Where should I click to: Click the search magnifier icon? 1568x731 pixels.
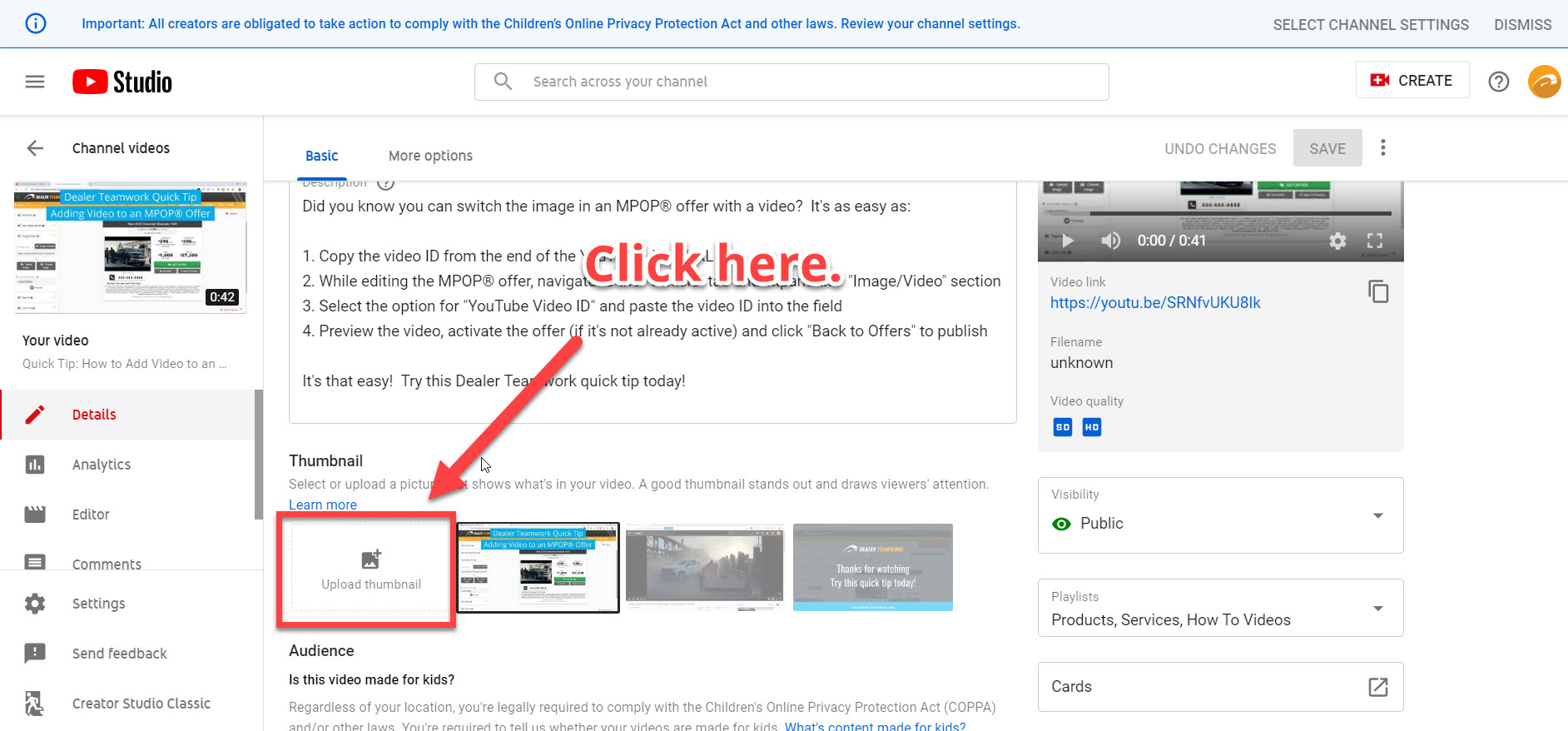tap(503, 81)
